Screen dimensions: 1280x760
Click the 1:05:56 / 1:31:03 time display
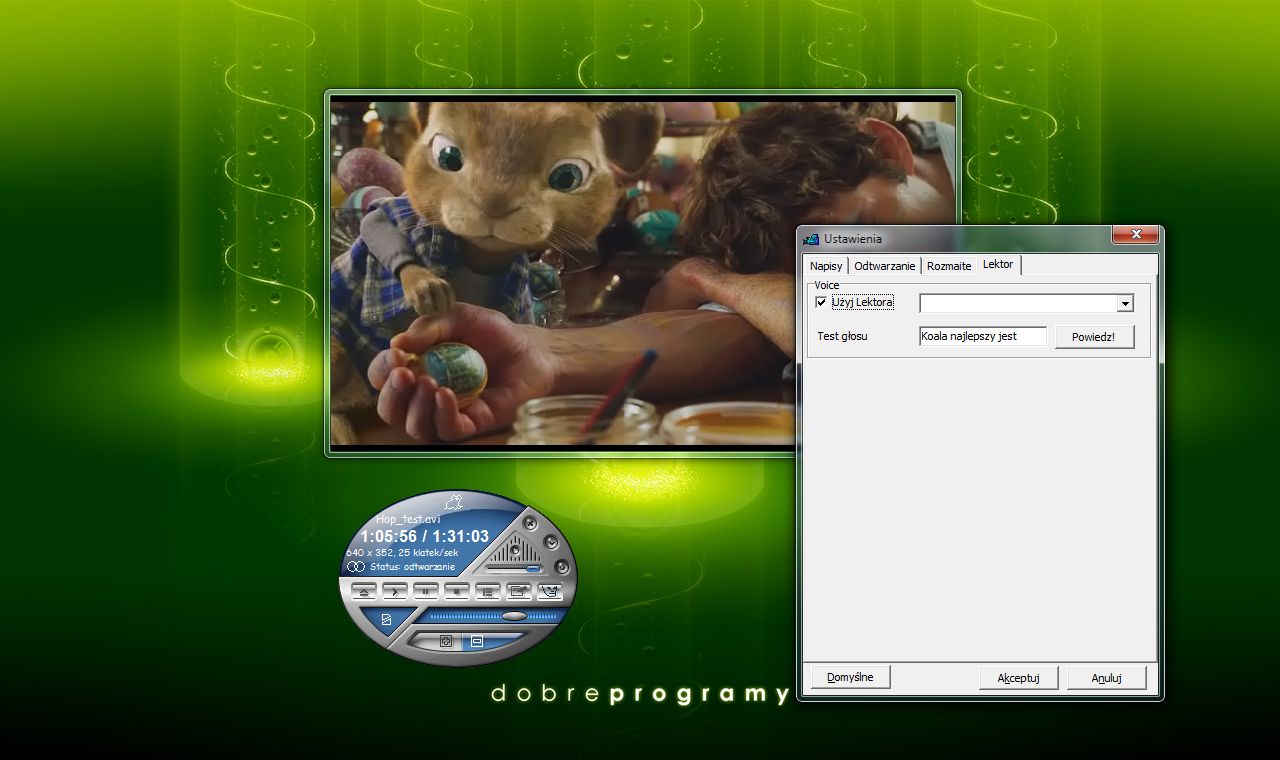coord(425,537)
